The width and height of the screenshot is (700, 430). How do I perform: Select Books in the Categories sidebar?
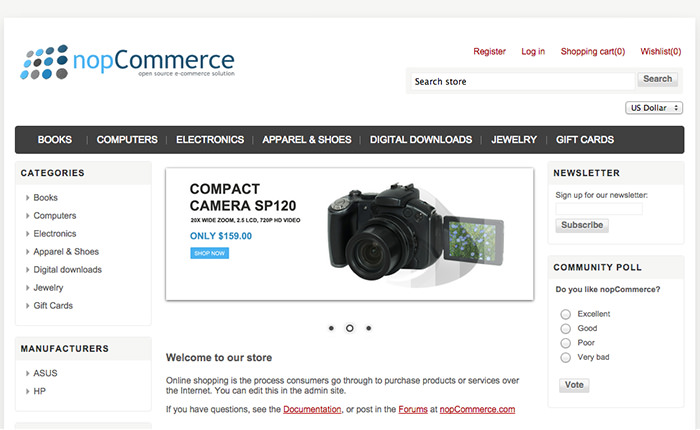(x=46, y=197)
